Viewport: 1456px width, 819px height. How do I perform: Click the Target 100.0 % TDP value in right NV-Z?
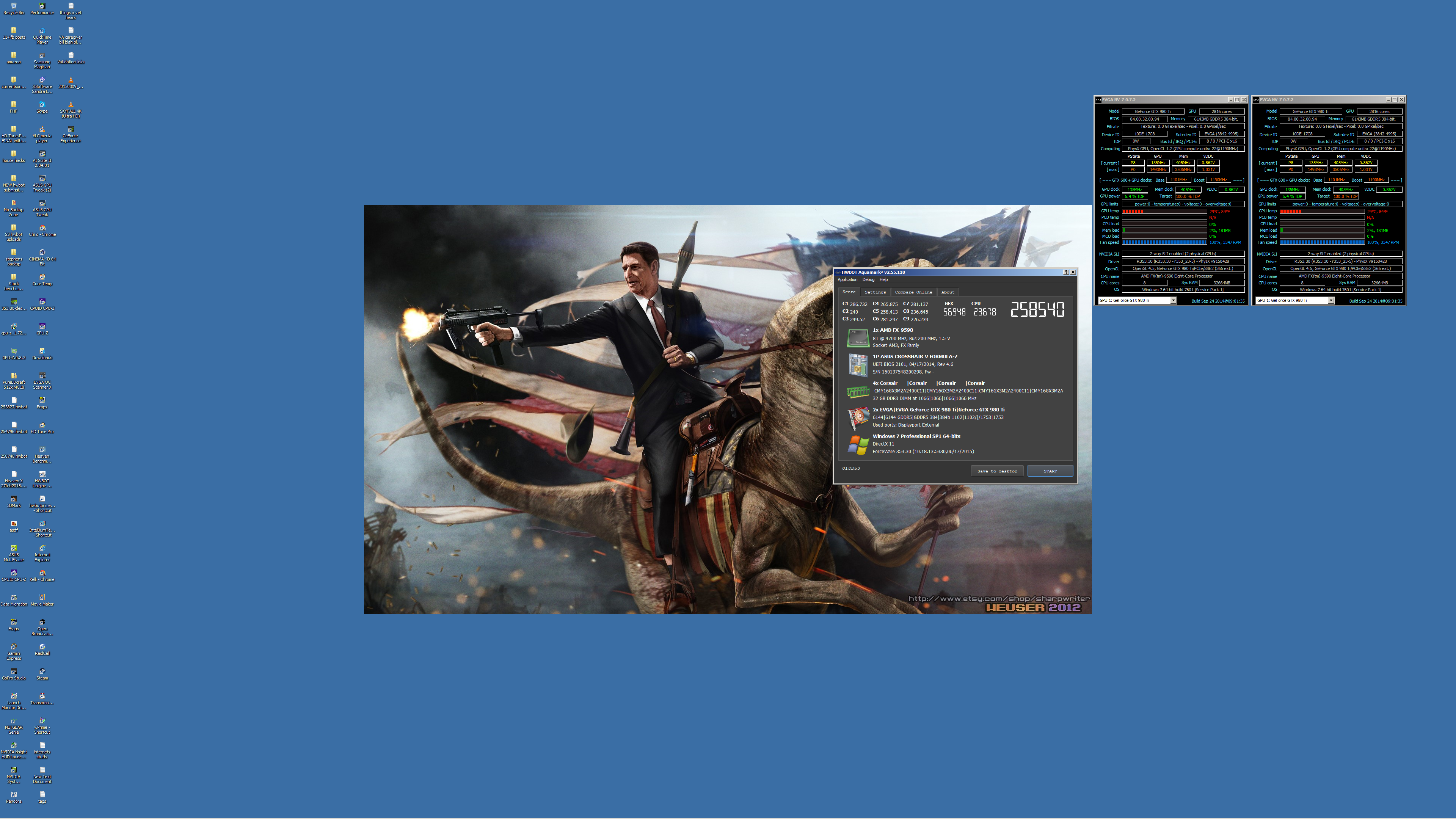(1345, 197)
